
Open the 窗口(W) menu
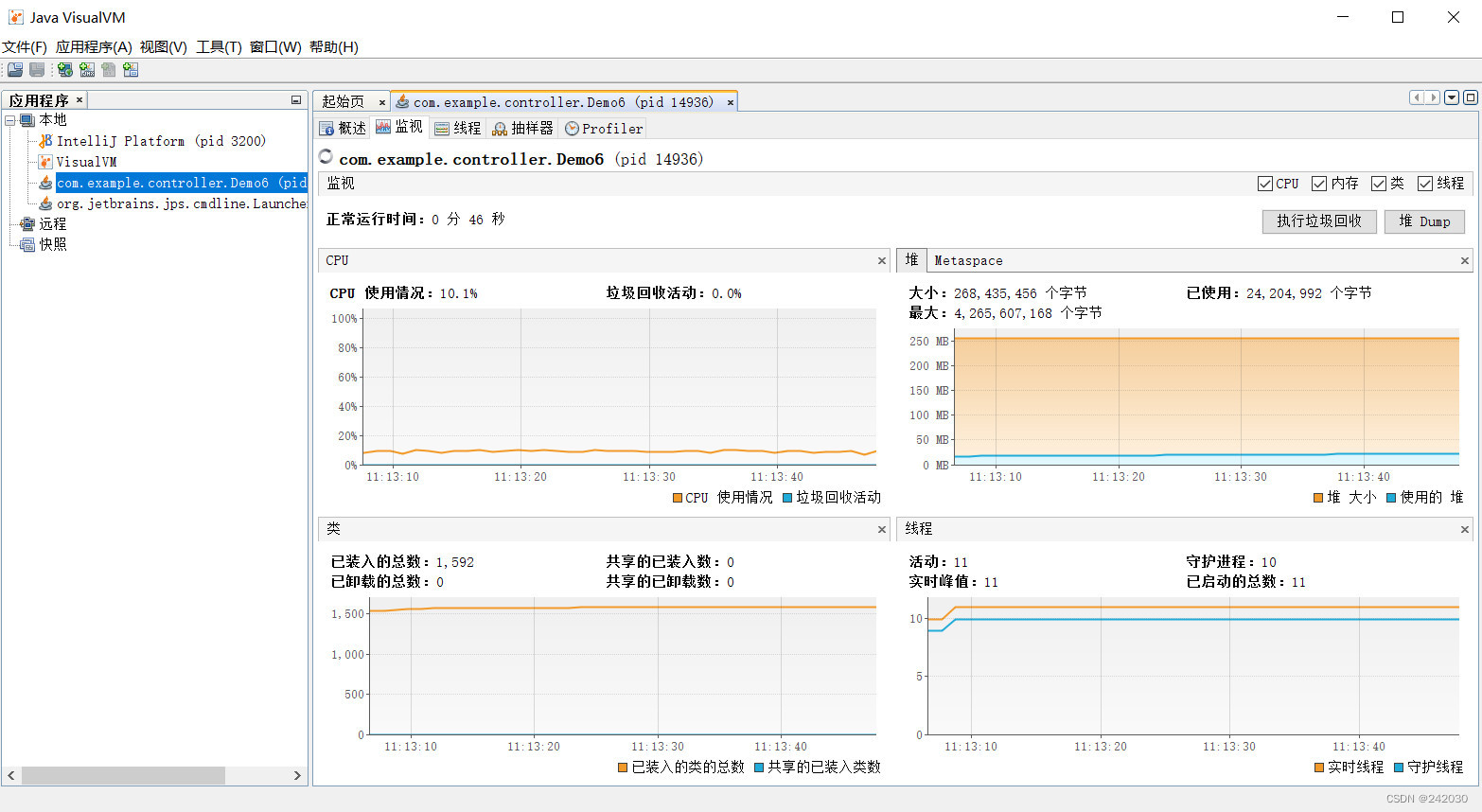275,47
